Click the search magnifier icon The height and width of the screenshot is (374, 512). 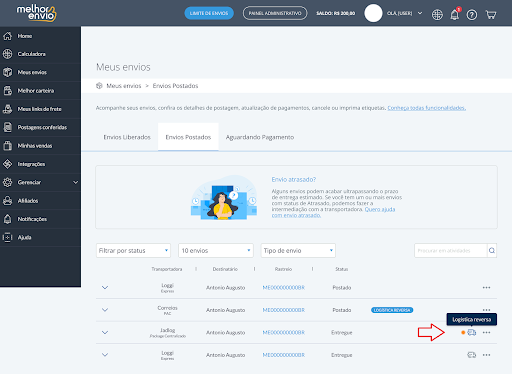[x=492, y=250]
